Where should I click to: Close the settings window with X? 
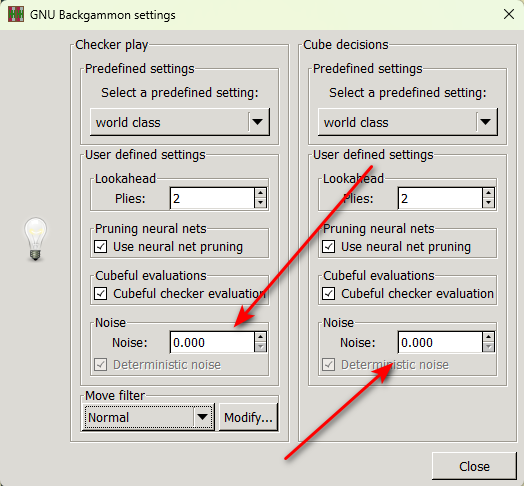[509, 14]
